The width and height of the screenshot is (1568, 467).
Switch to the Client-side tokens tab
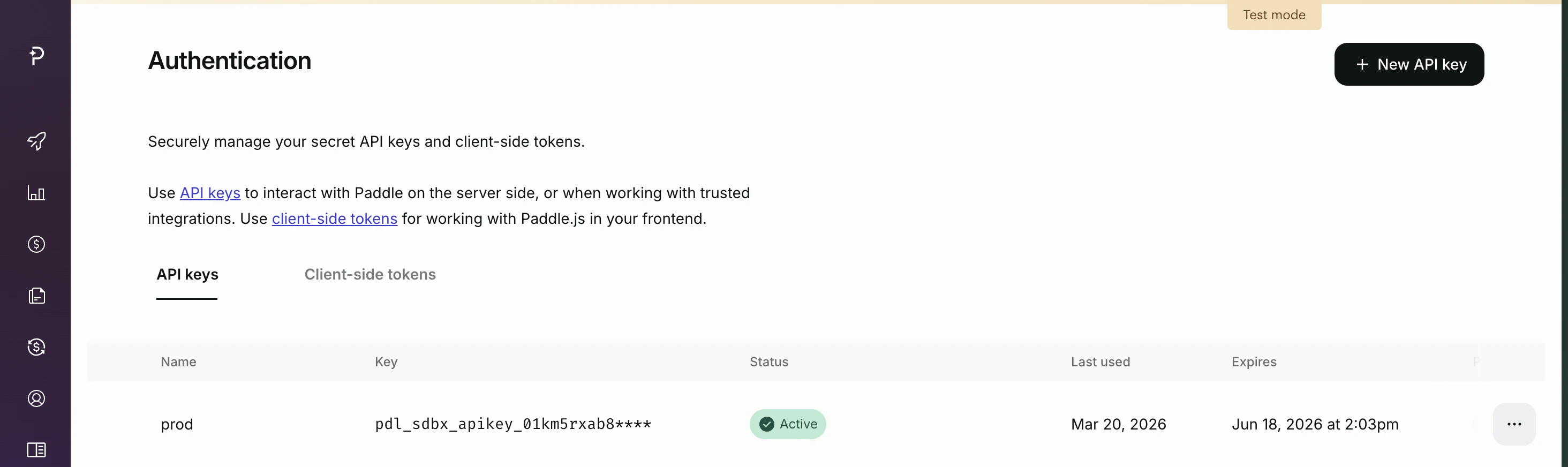tap(370, 275)
